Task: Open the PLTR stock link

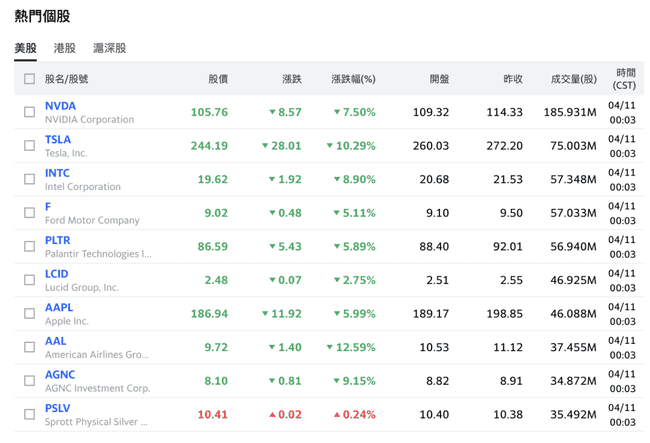Action: (58, 240)
